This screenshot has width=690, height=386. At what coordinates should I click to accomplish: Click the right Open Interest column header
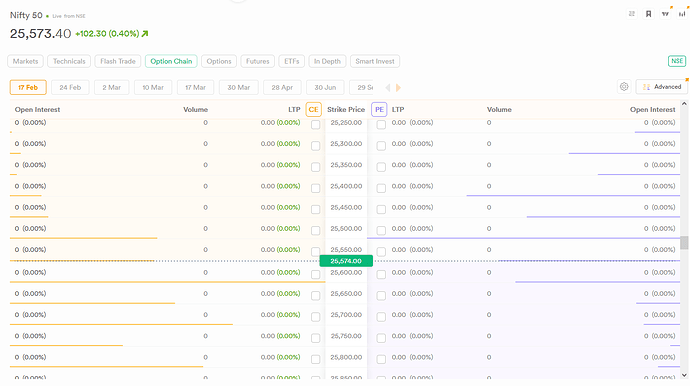click(653, 110)
